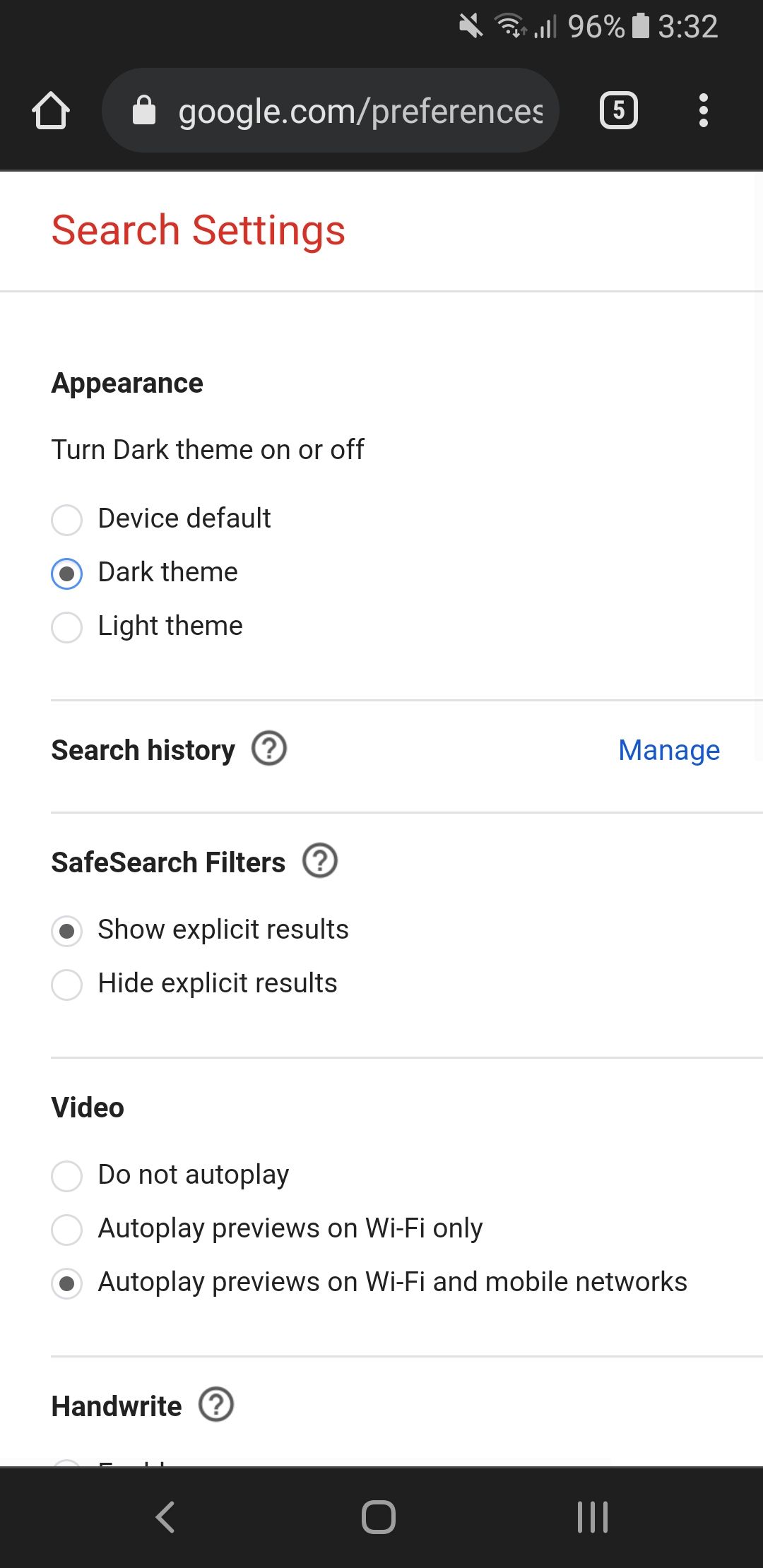Tap the browser home icon
The image size is (763, 1568).
coord(51,111)
